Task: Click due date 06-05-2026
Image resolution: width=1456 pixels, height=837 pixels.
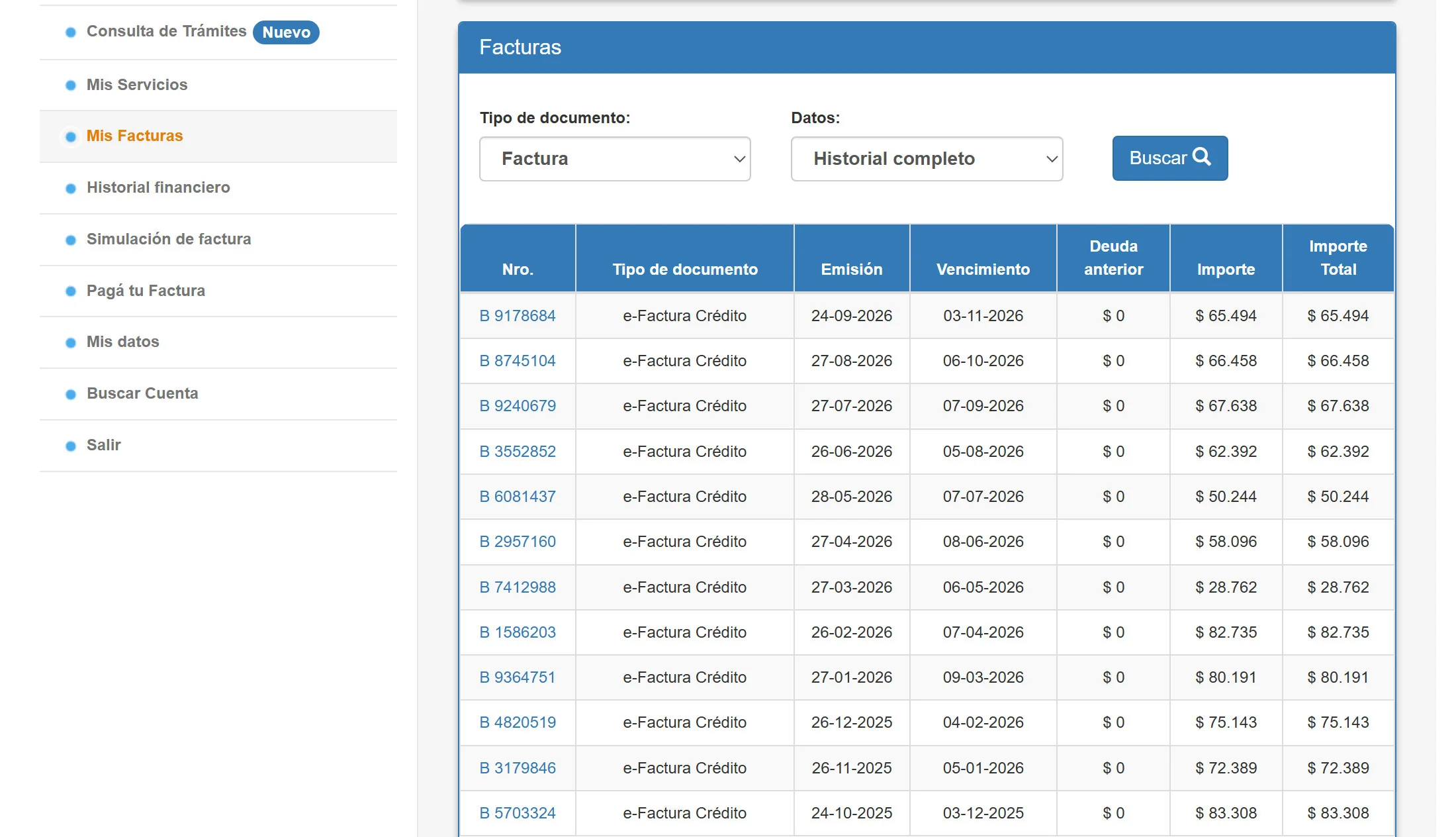Action: pyautogui.click(x=983, y=587)
